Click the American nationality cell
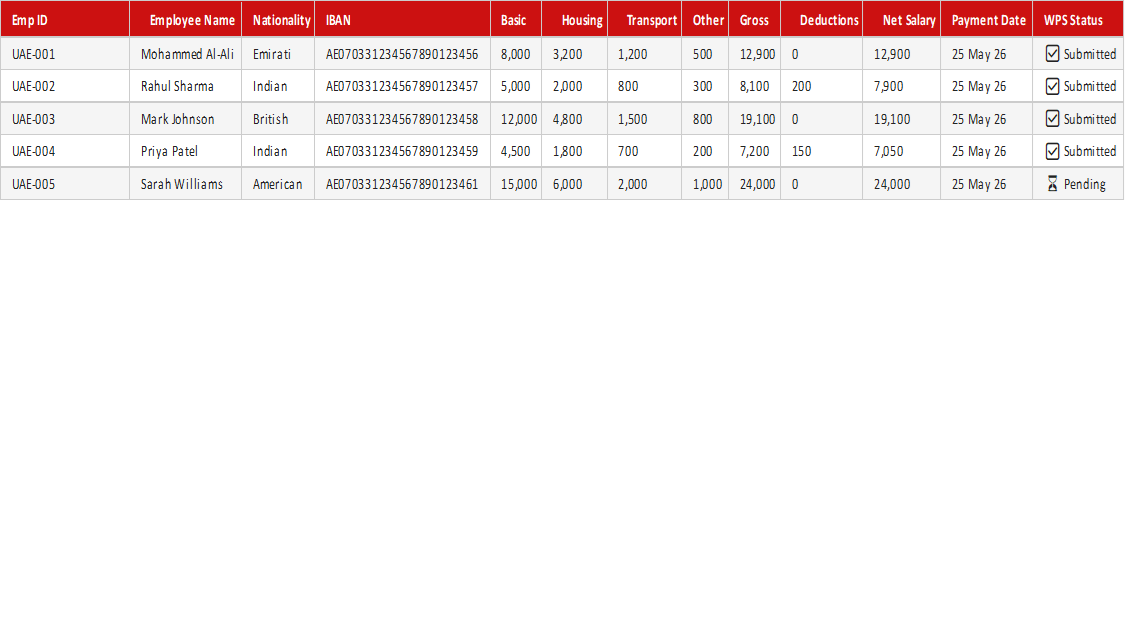 pos(278,184)
